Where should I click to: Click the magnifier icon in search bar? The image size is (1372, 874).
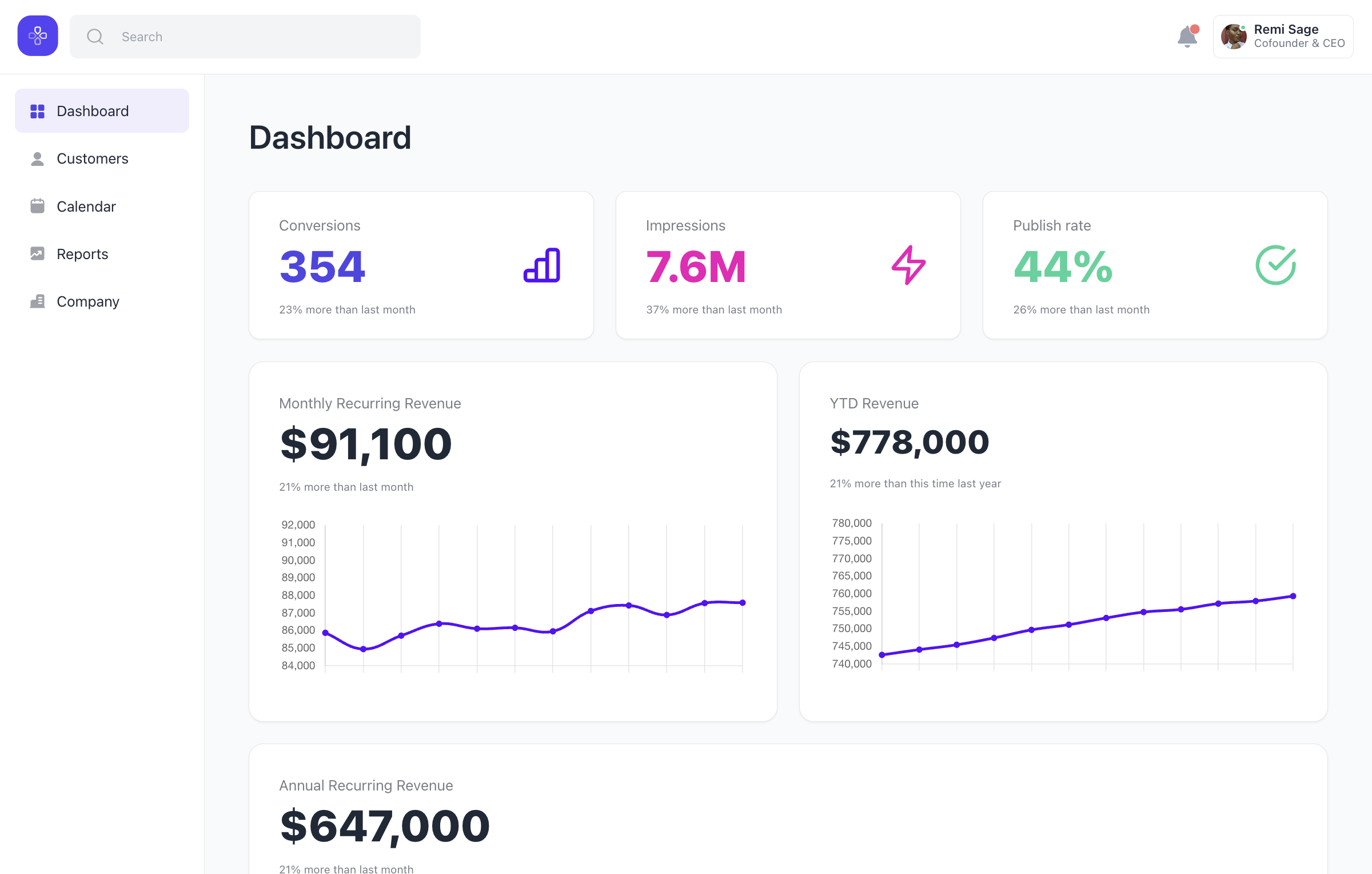pyautogui.click(x=95, y=37)
